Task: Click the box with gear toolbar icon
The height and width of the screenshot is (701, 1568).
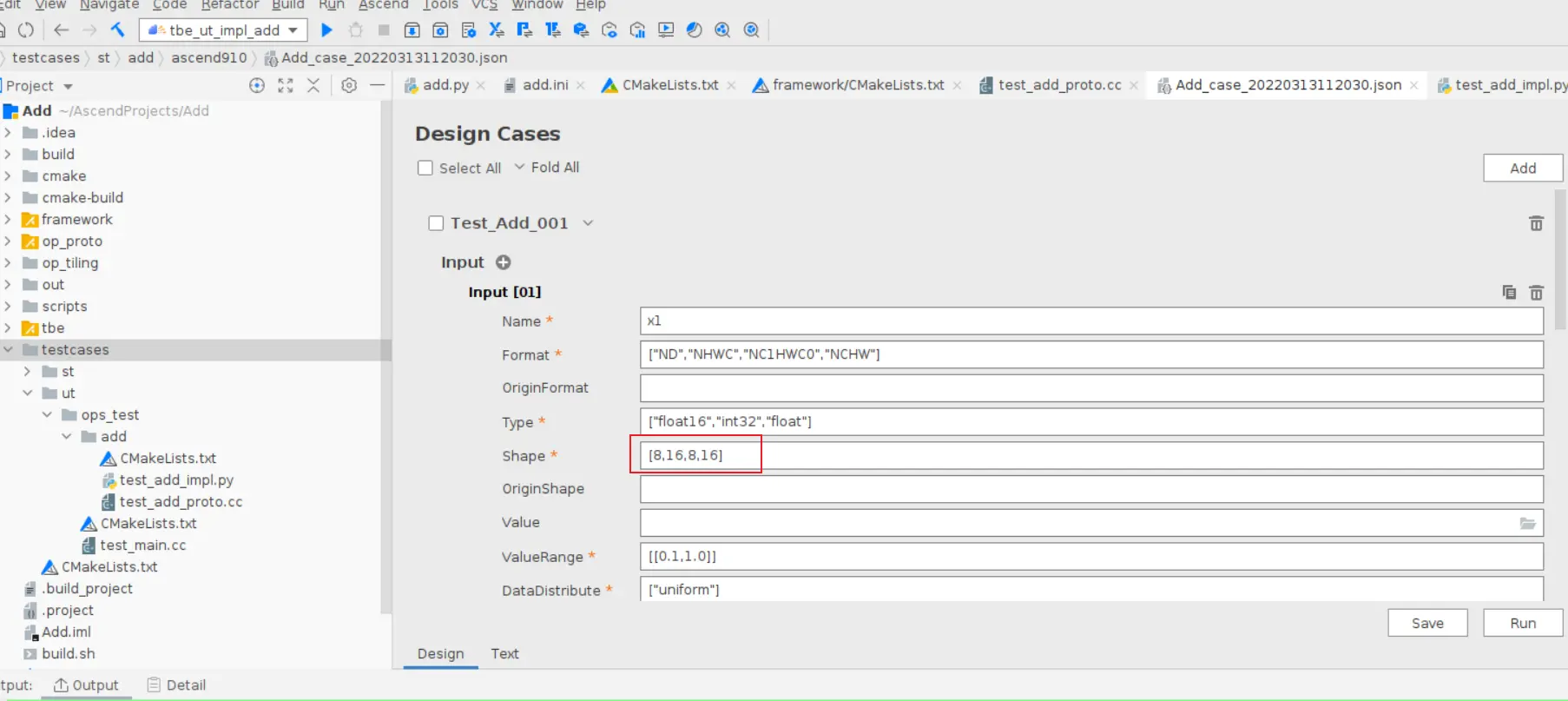Action: tap(440, 30)
